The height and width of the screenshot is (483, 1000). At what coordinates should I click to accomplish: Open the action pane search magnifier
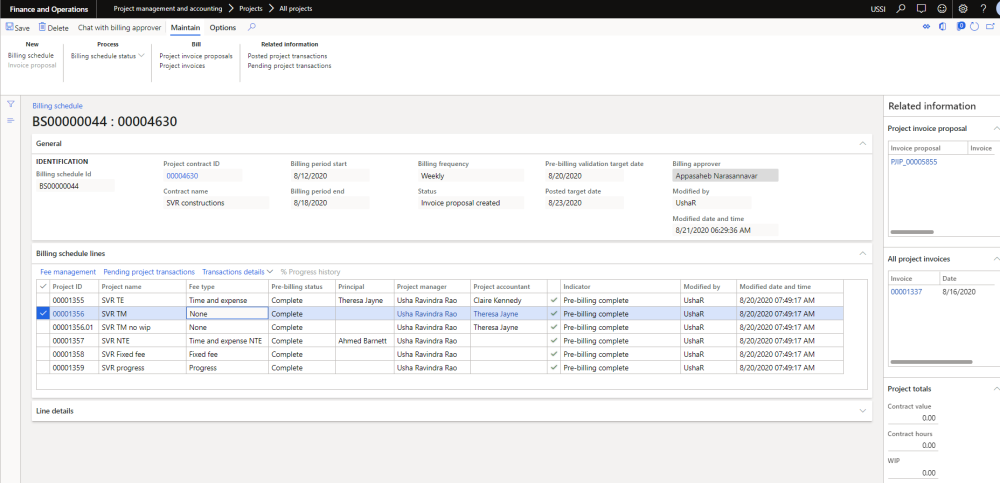(251, 27)
